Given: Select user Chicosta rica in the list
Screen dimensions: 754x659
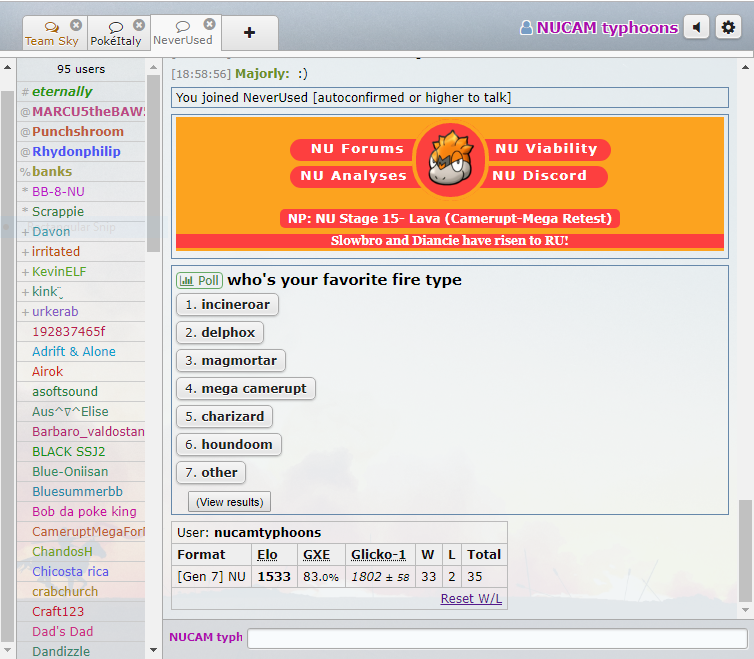Looking at the screenshot, I should [x=81, y=571].
